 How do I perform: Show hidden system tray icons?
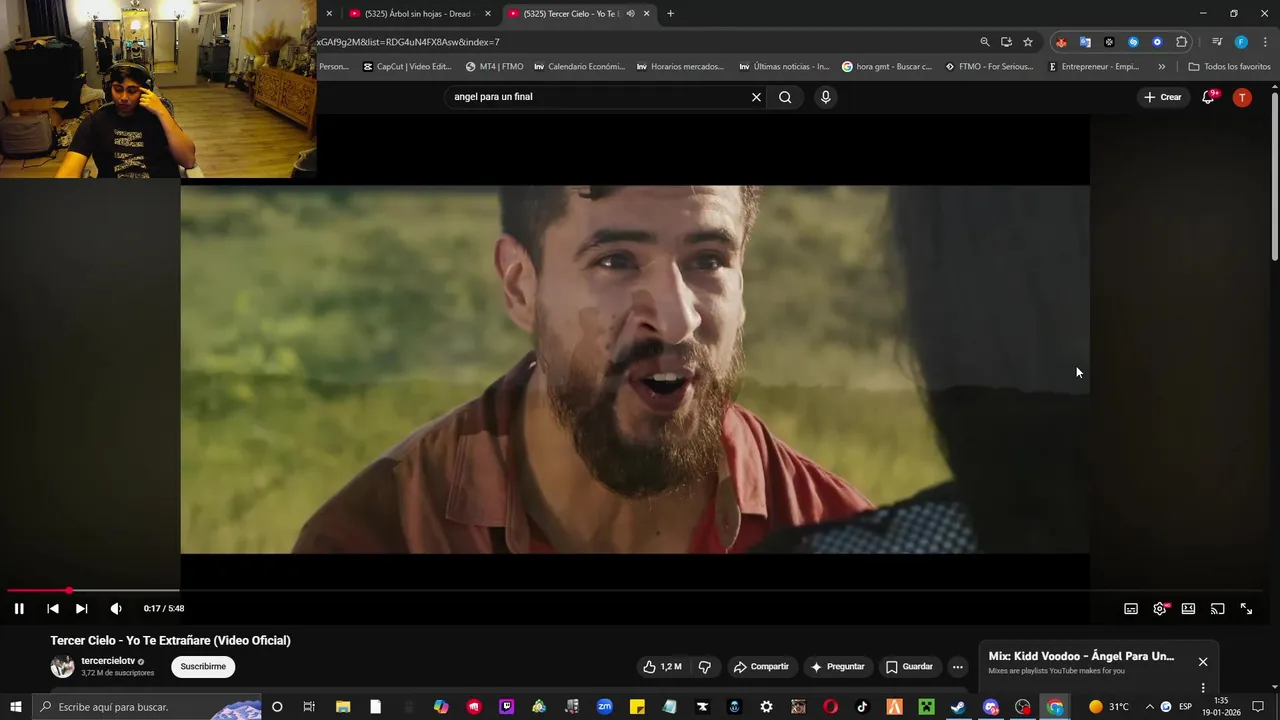coord(1149,707)
